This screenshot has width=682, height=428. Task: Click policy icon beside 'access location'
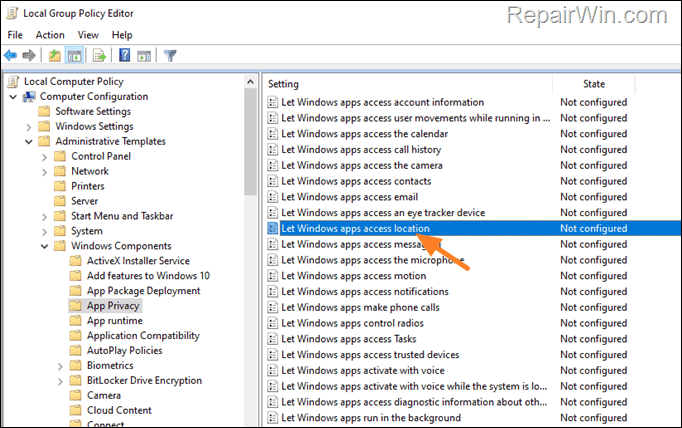coord(273,228)
